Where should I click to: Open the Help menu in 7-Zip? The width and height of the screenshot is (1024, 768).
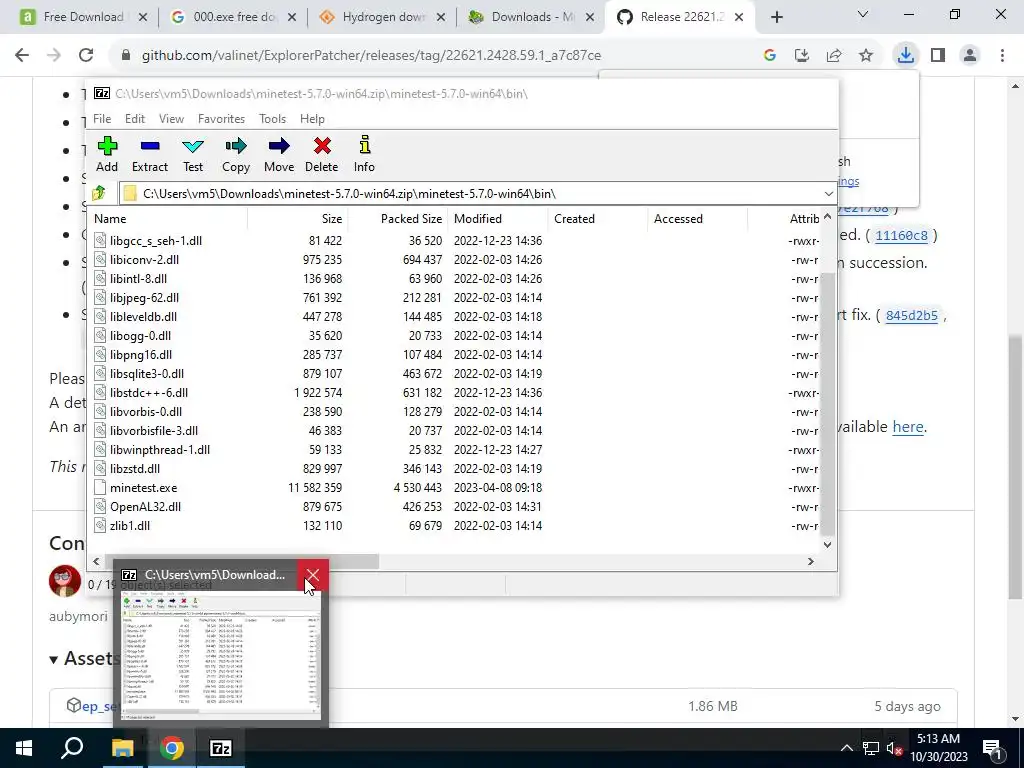(312, 119)
